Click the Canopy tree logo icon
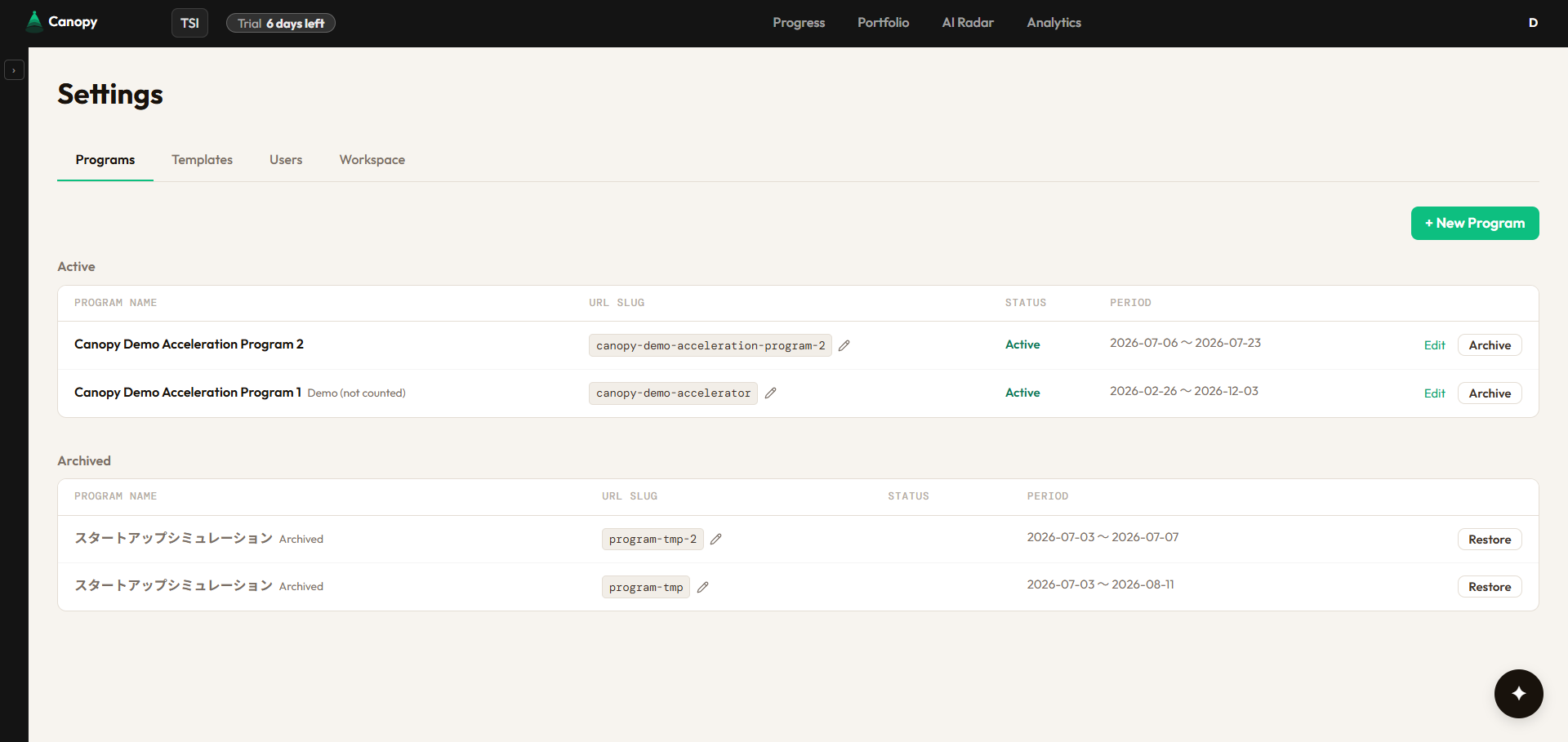Viewport: 1568px width, 742px height. pyautogui.click(x=34, y=22)
